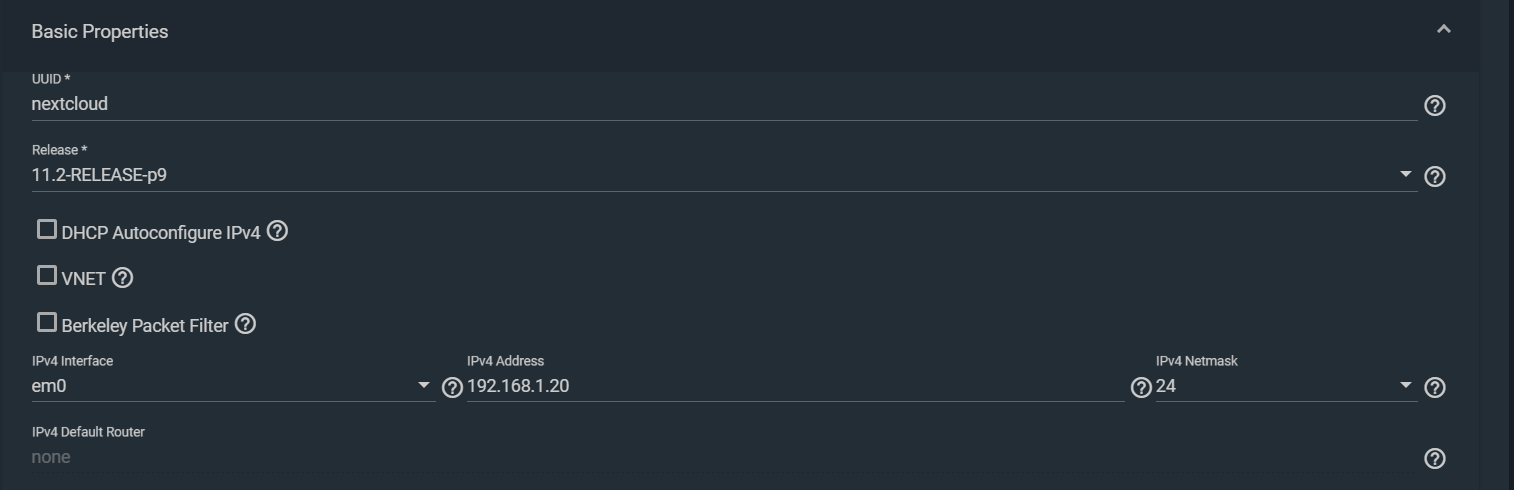Open help icon for IPv4 Default Router

point(1434,458)
